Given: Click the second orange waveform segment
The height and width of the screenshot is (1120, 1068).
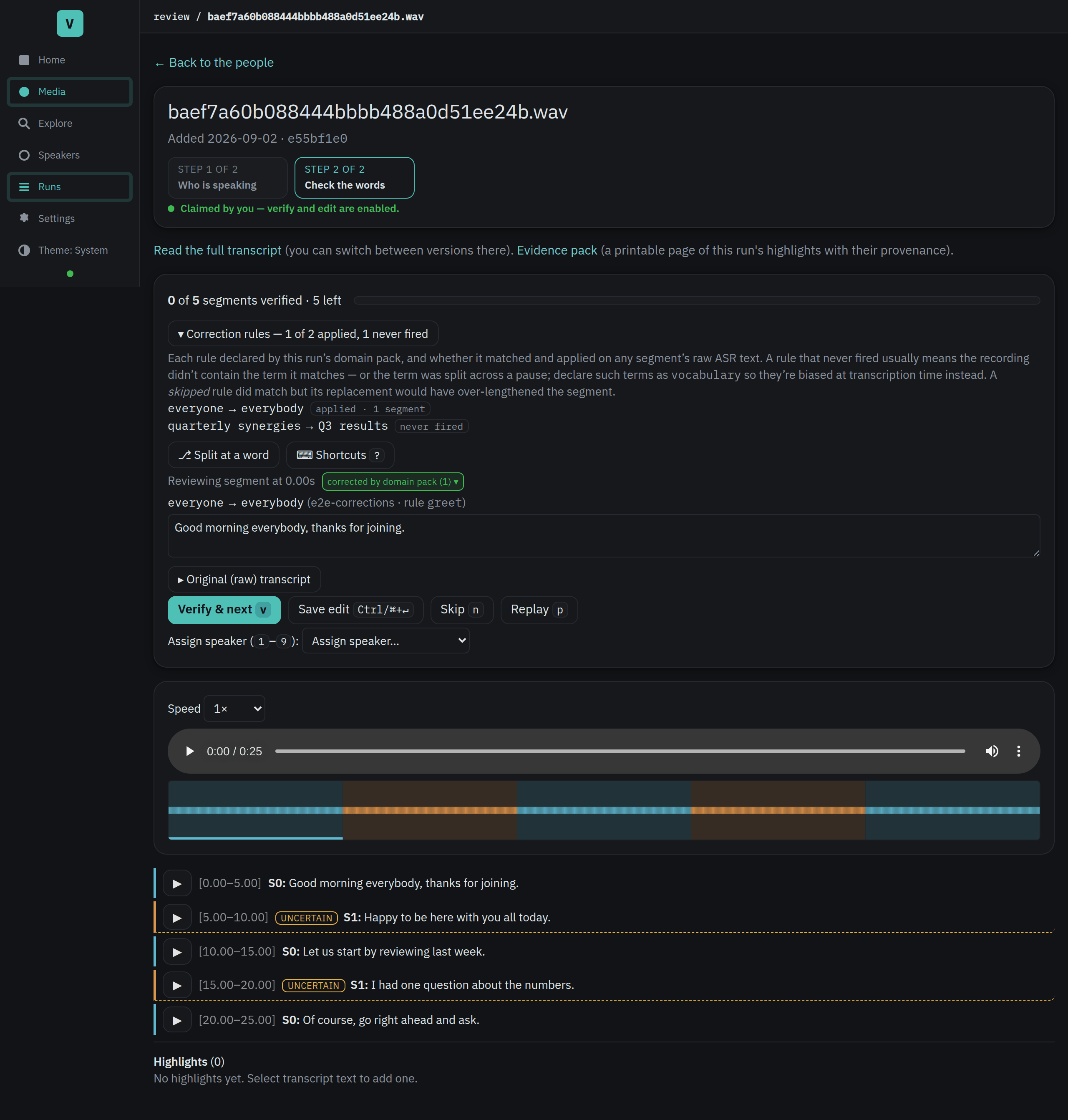Looking at the screenshot, I should (778, 810).
